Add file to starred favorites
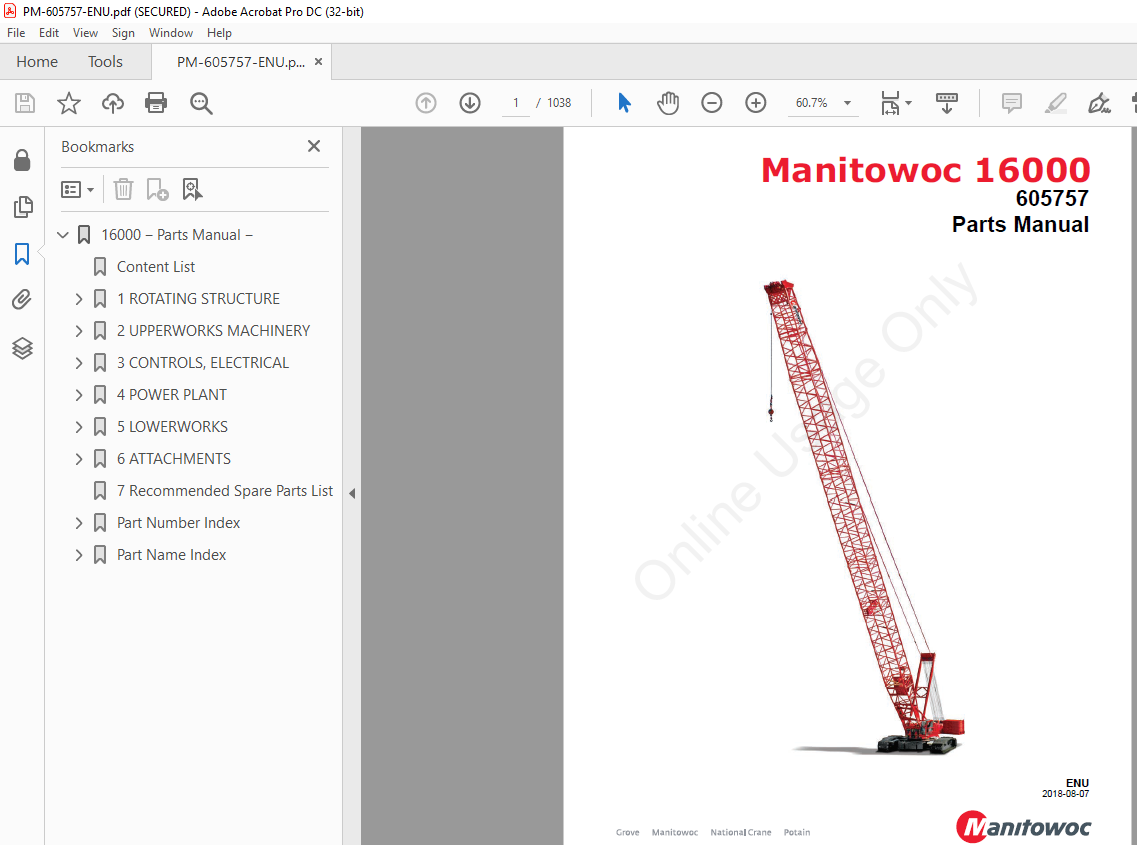 [69, 103]
